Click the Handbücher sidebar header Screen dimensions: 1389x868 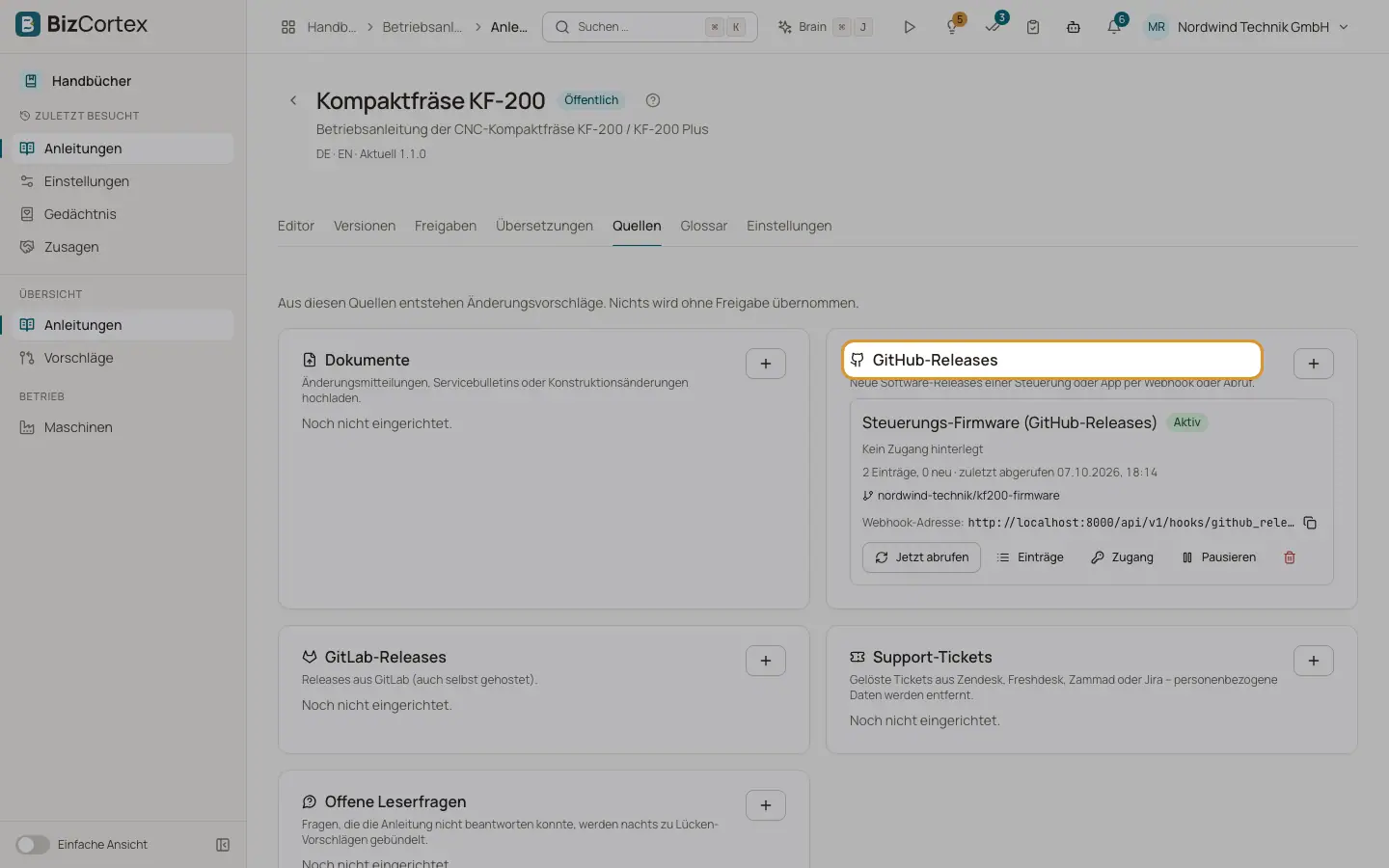coord(91,81)
